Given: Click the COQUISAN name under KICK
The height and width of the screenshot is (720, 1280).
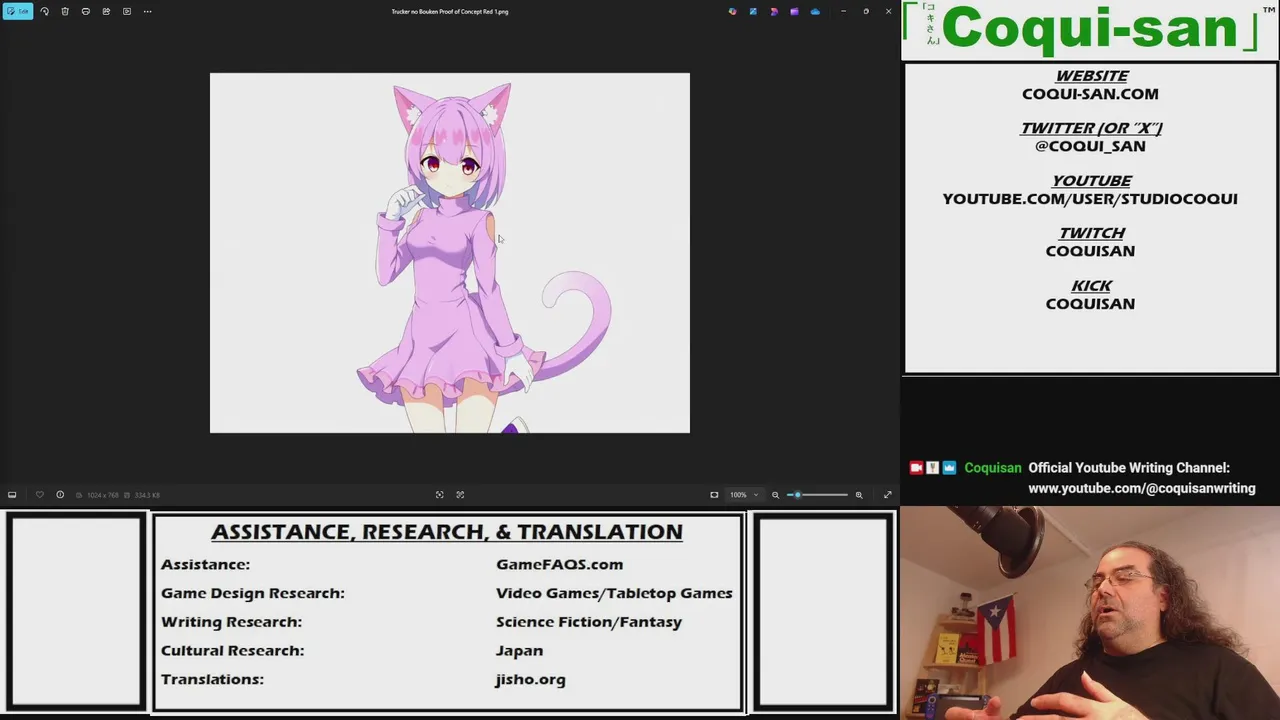Looking at the screenshot, I should 1090,304.
